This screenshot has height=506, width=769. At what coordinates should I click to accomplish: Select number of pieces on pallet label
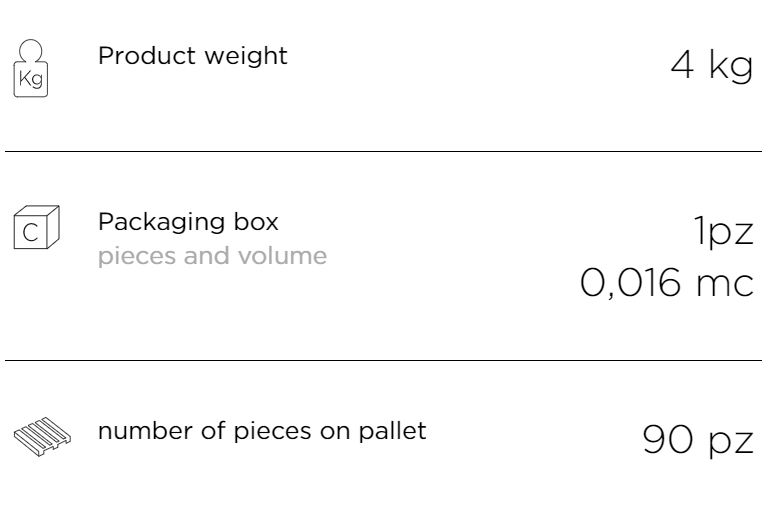click(x=262, y=431)
